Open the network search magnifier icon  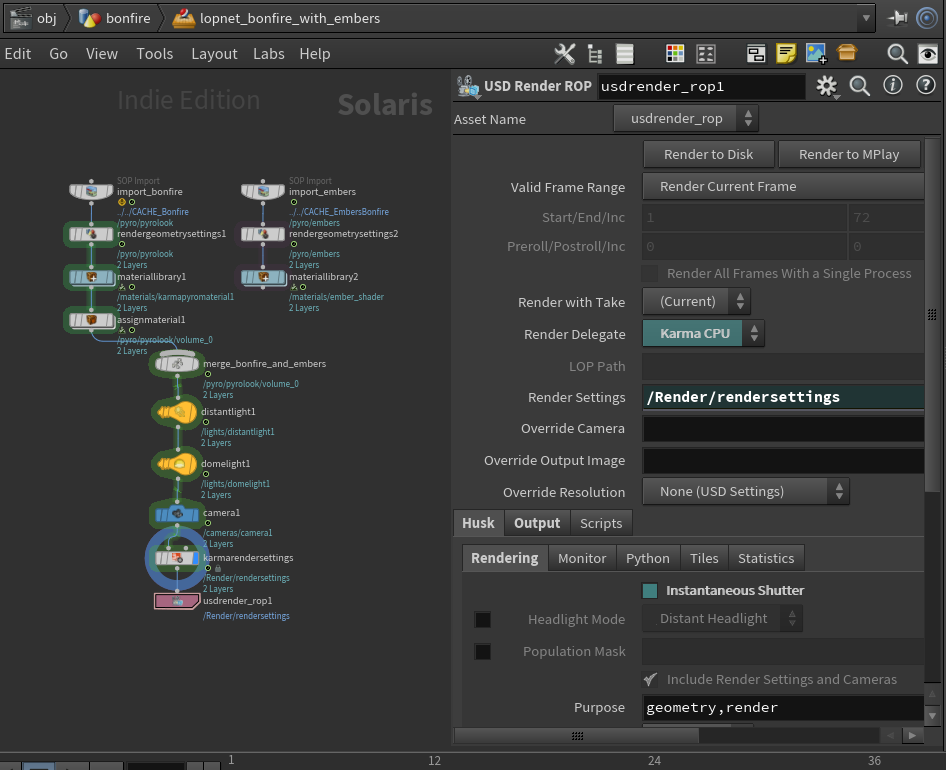(897, 54)
